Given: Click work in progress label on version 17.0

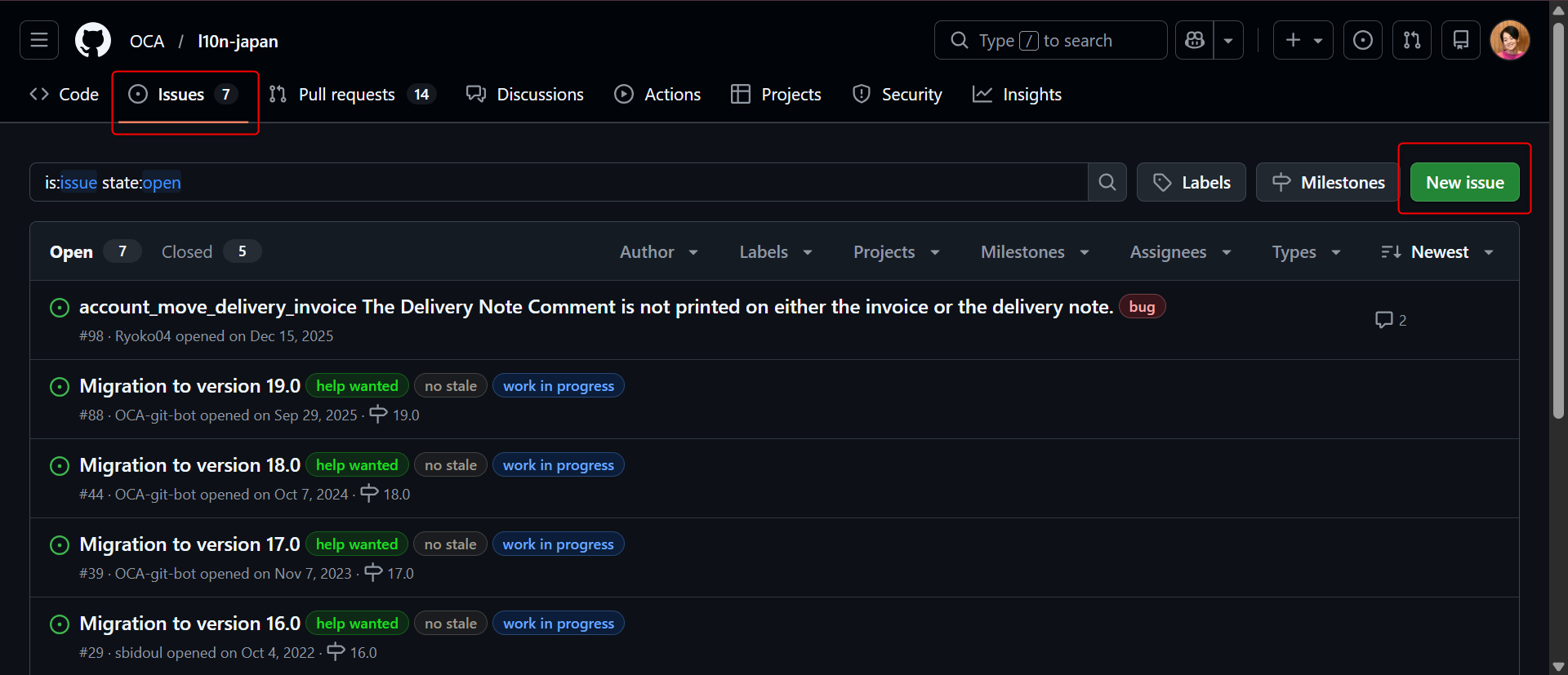Looking at the screenshot, I should [x=559, y=544].
